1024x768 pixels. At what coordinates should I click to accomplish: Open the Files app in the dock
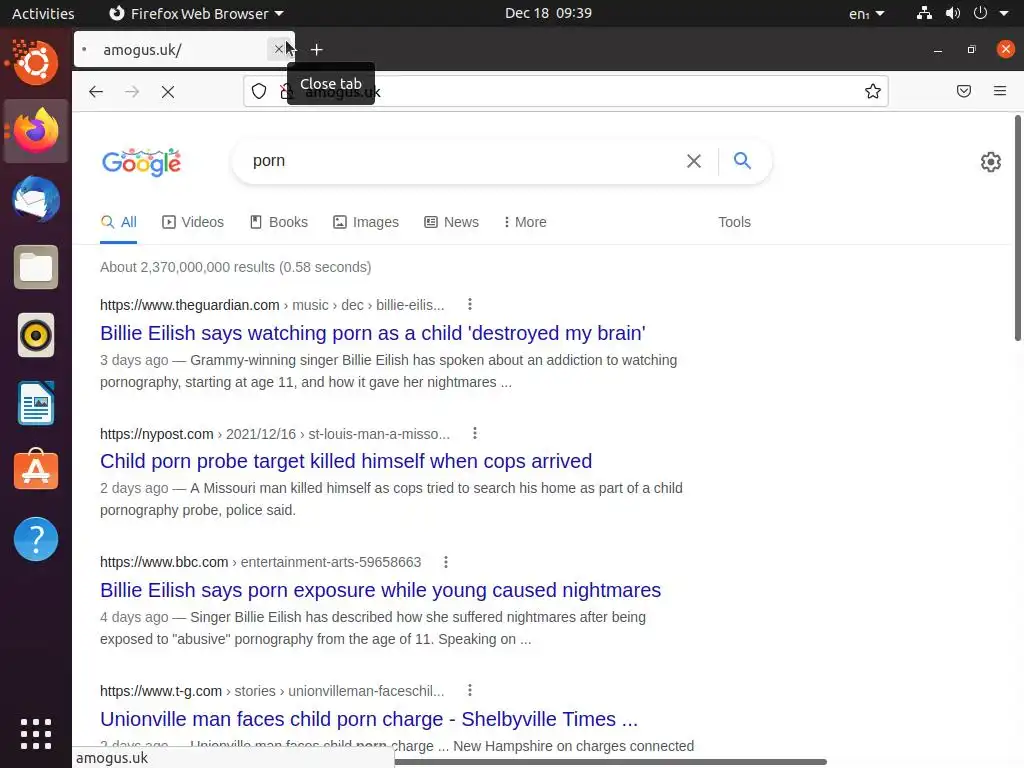pos(36,267)
